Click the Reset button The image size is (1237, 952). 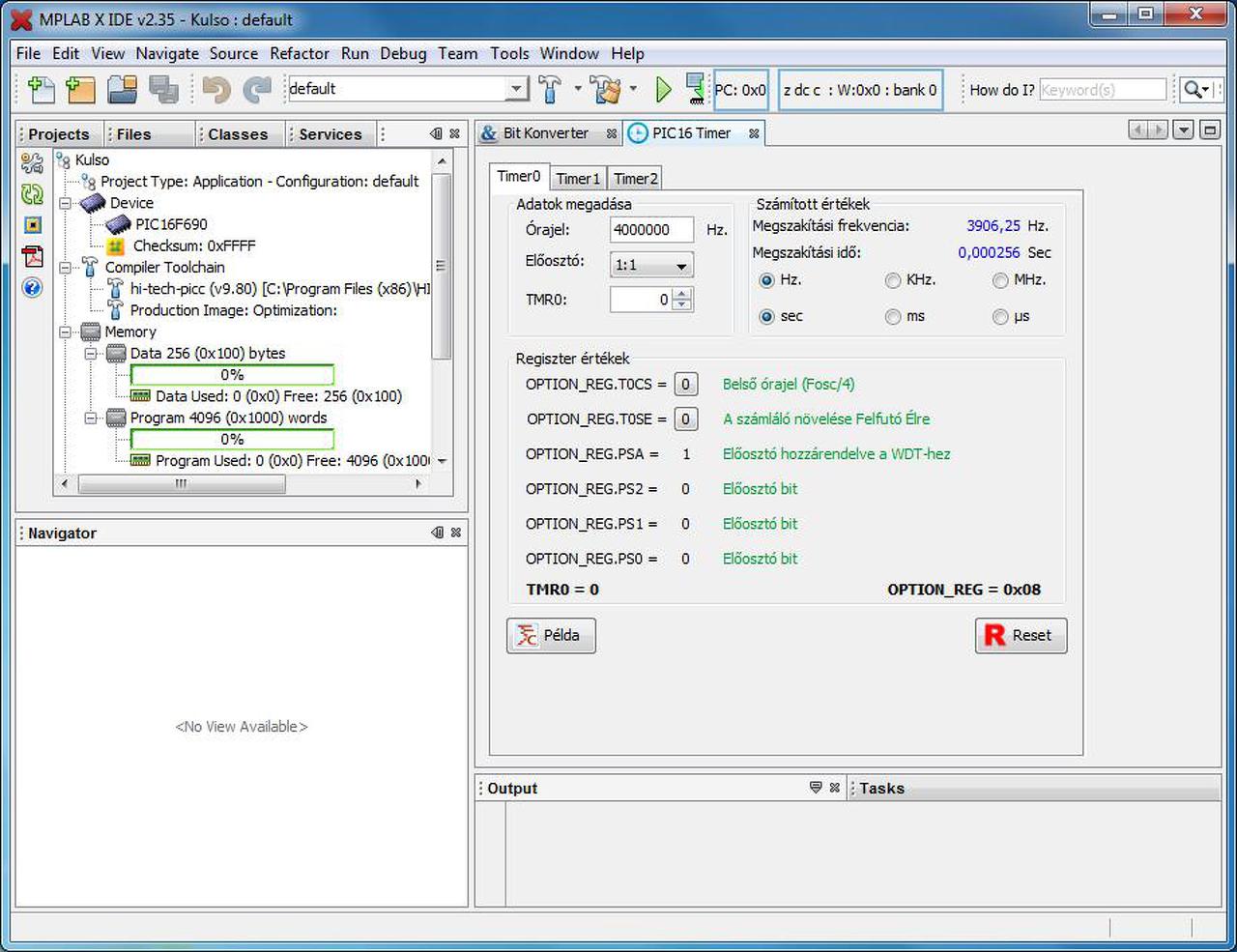click(x=1021, y=635)
